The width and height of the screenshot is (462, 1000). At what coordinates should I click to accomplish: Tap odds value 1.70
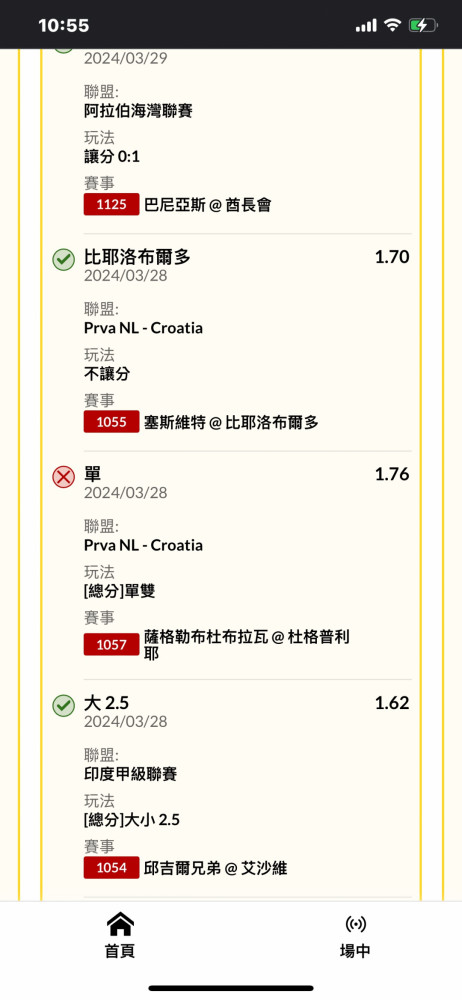392,257
